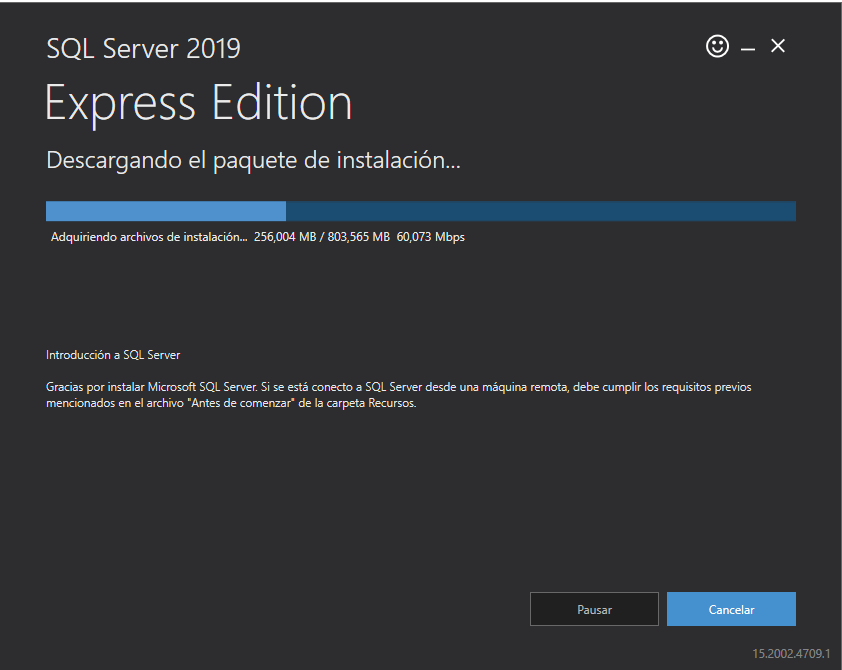Open the smiley face feedback icon
Image resolution: width=842 pixels, height=670 pixels.
tap(717, 46)
